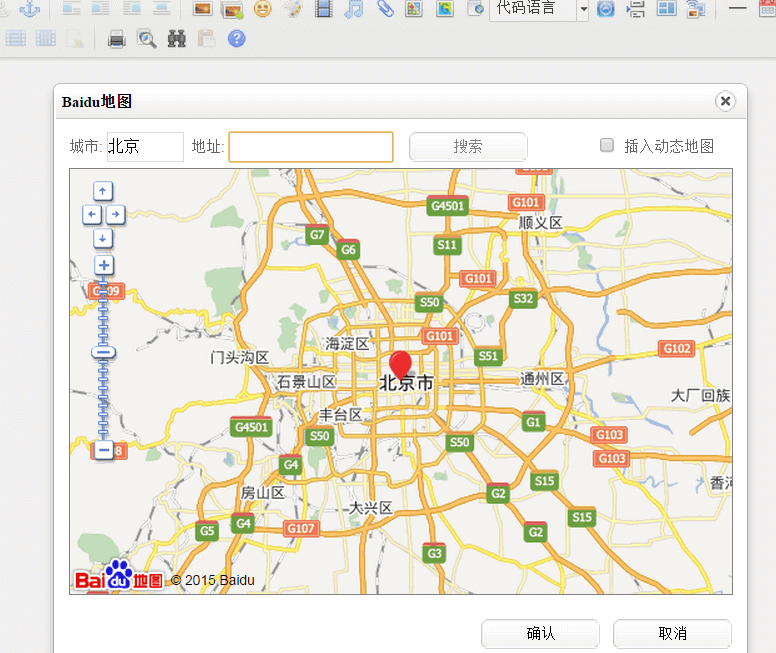Click the printer icon to print

point(117,39)
